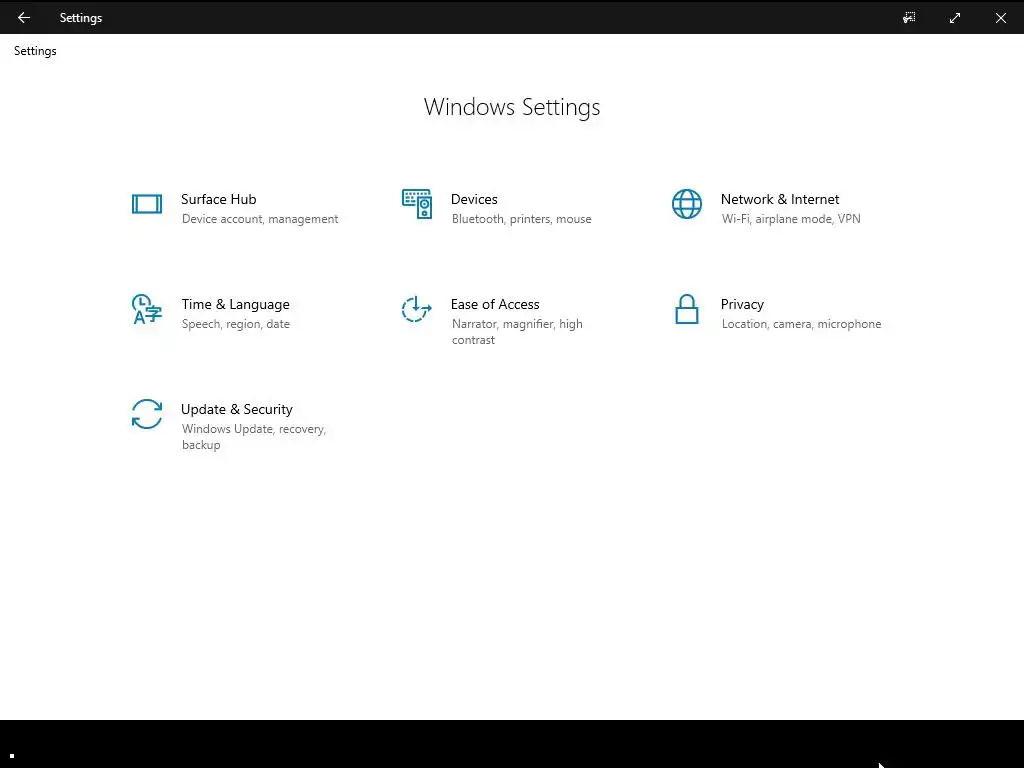Open the Surface Hub display icon
This screenshot has height=768, width=1024.
[x=147, y=204]
